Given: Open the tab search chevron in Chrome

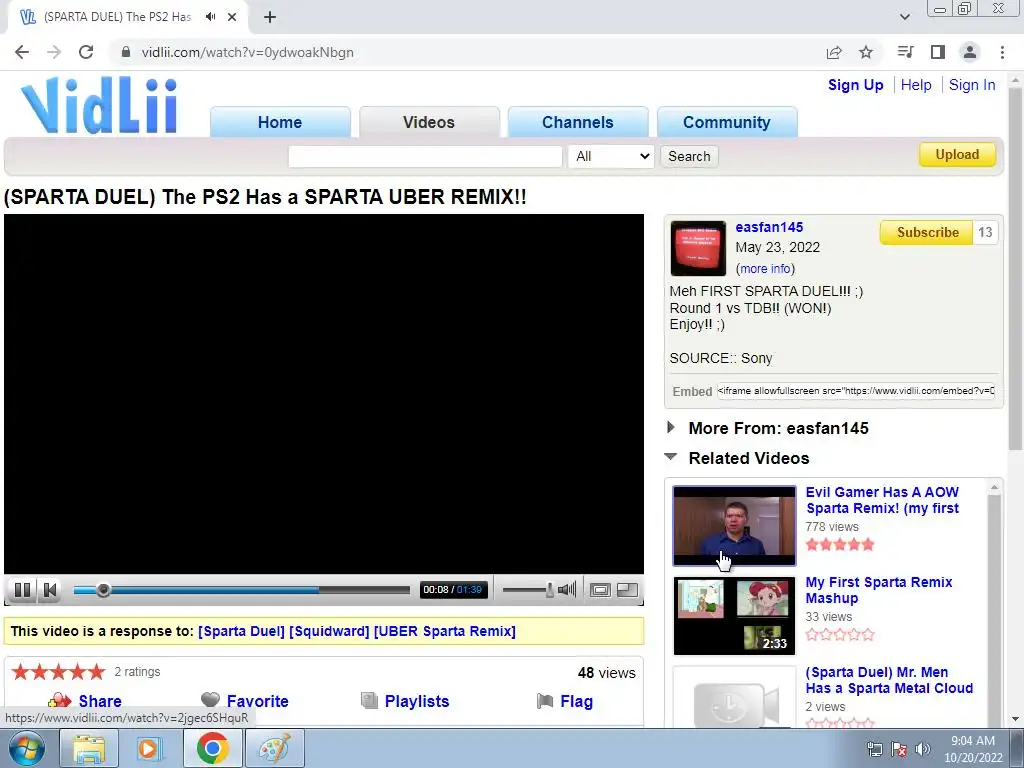Looking at the screenshot, I should tap(904, 17).
